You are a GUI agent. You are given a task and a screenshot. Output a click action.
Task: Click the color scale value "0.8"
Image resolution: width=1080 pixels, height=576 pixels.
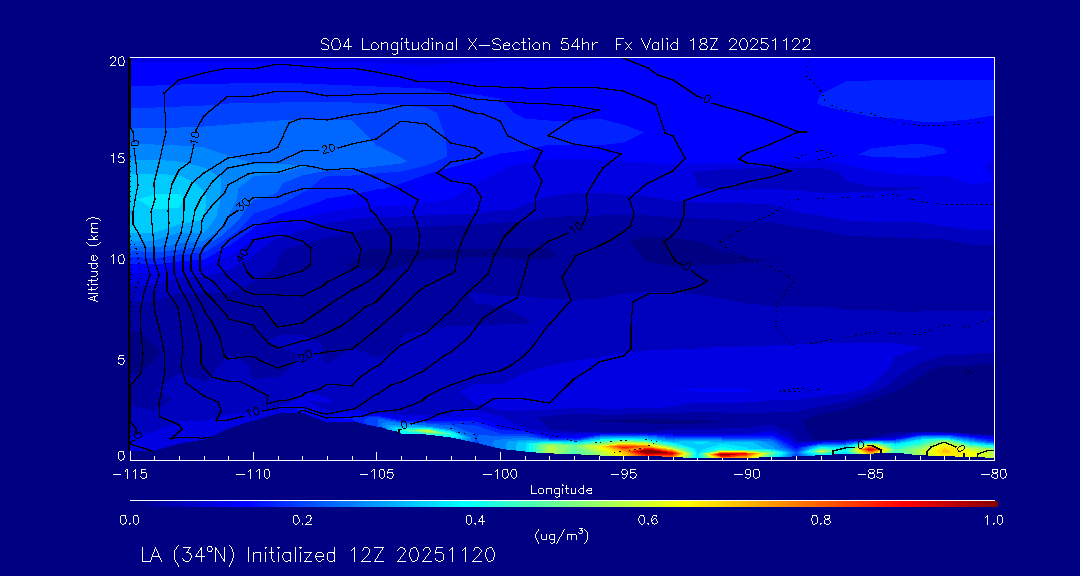coord(821,520)
